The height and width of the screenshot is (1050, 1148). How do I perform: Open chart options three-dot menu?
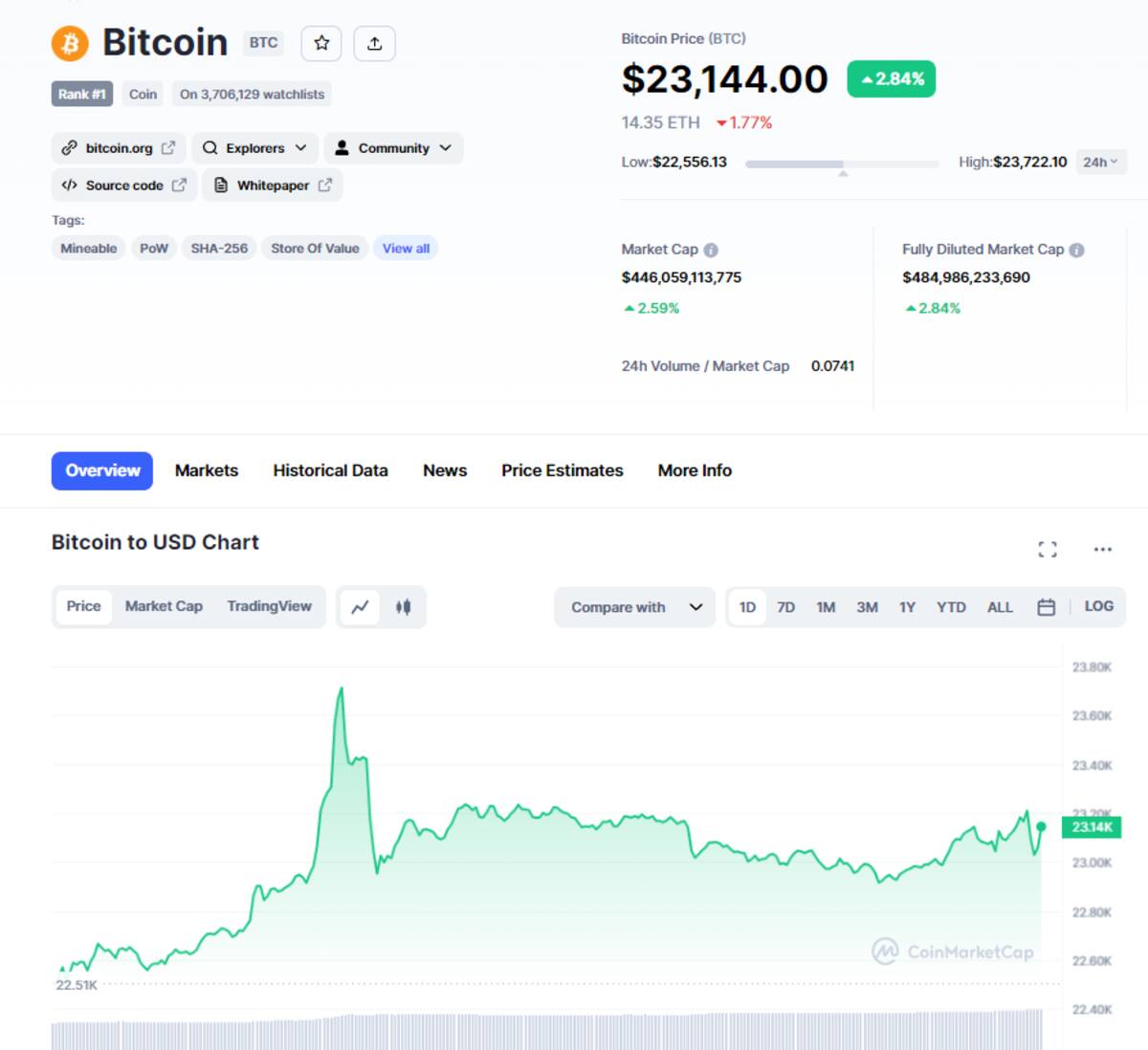1103,549
